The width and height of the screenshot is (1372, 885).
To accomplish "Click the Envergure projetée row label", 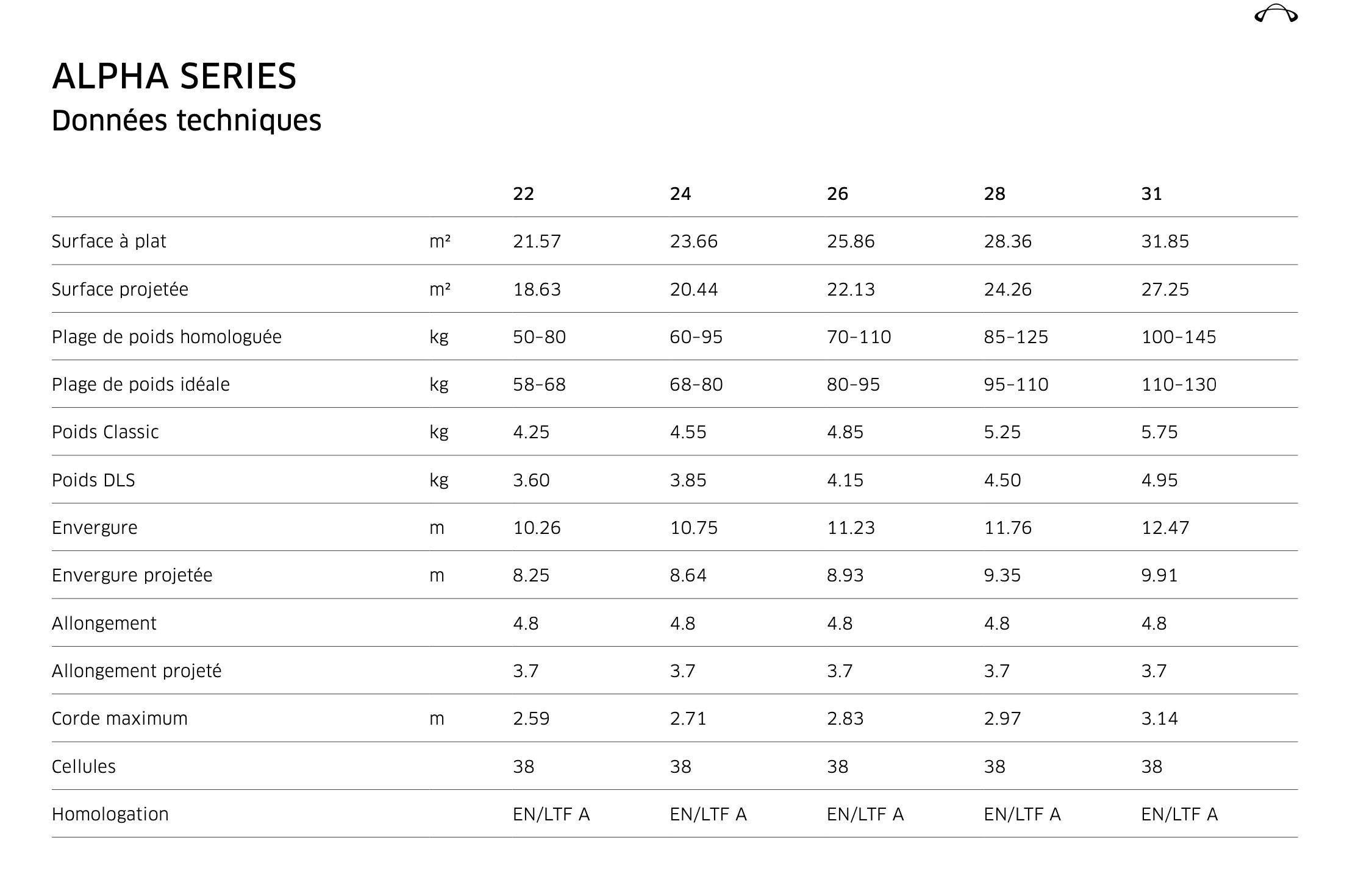I will (132, 575).
